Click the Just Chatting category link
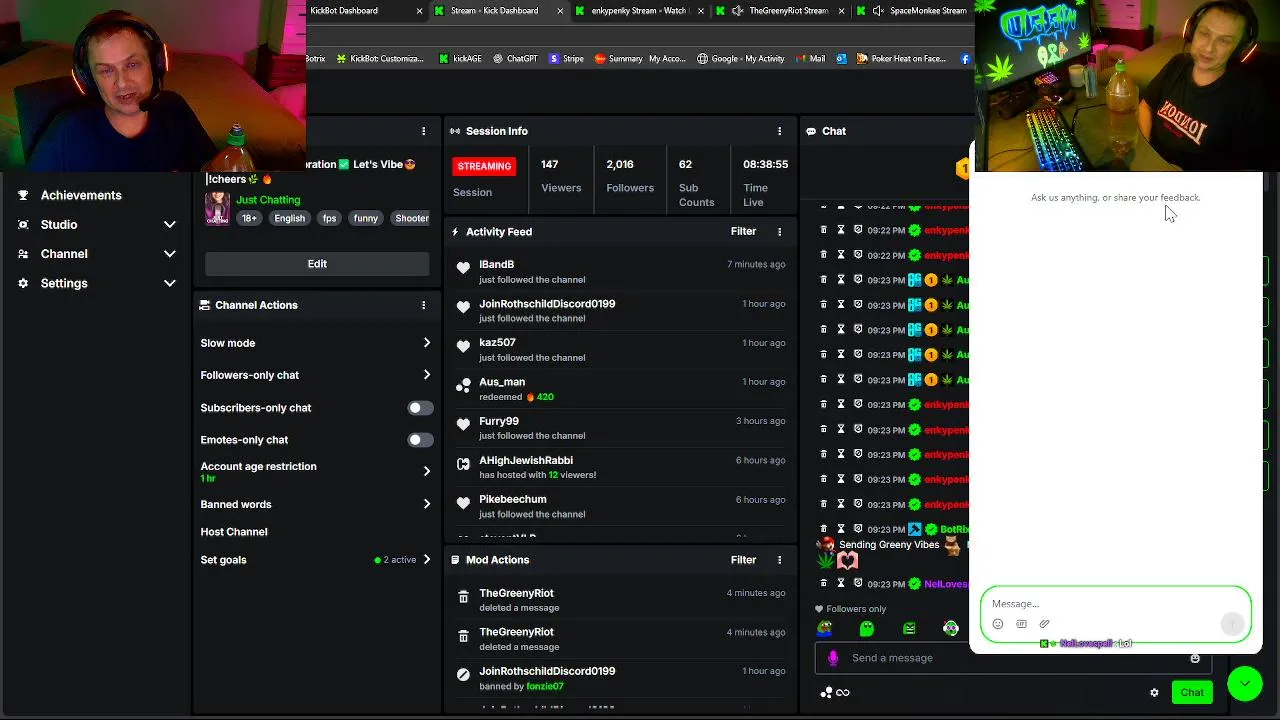The height and width of the screenshot is (720, 1280). tap(268, 200)
